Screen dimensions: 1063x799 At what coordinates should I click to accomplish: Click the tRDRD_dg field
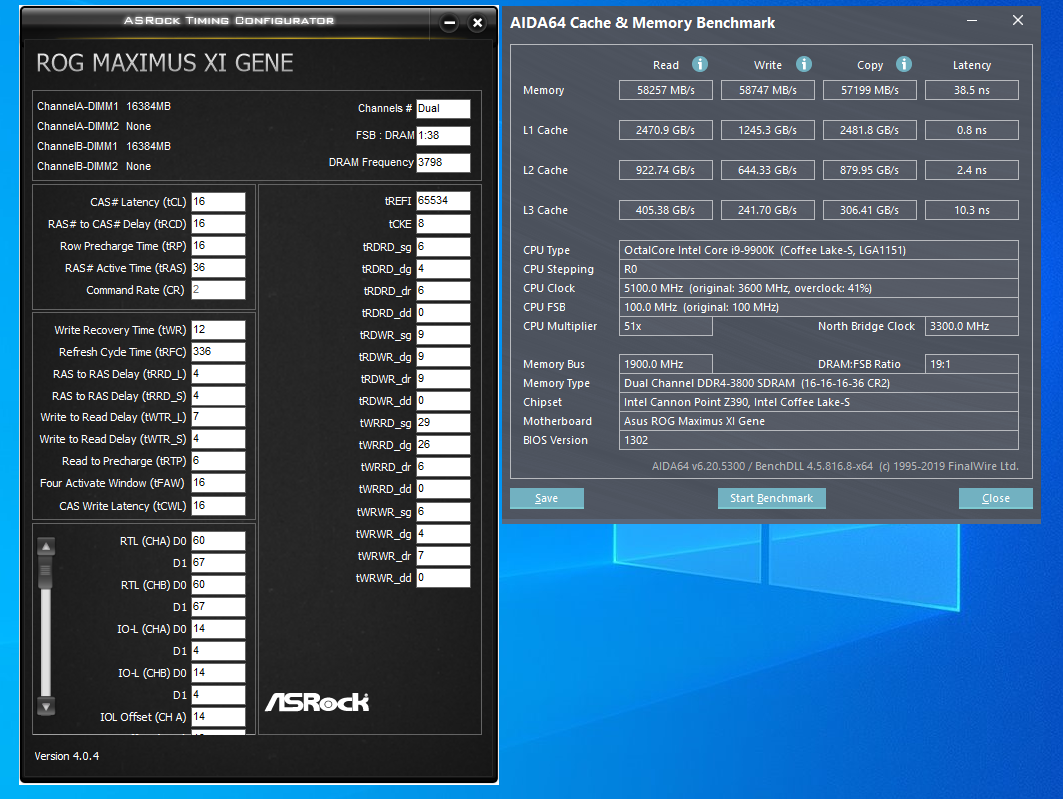(443, 269)
